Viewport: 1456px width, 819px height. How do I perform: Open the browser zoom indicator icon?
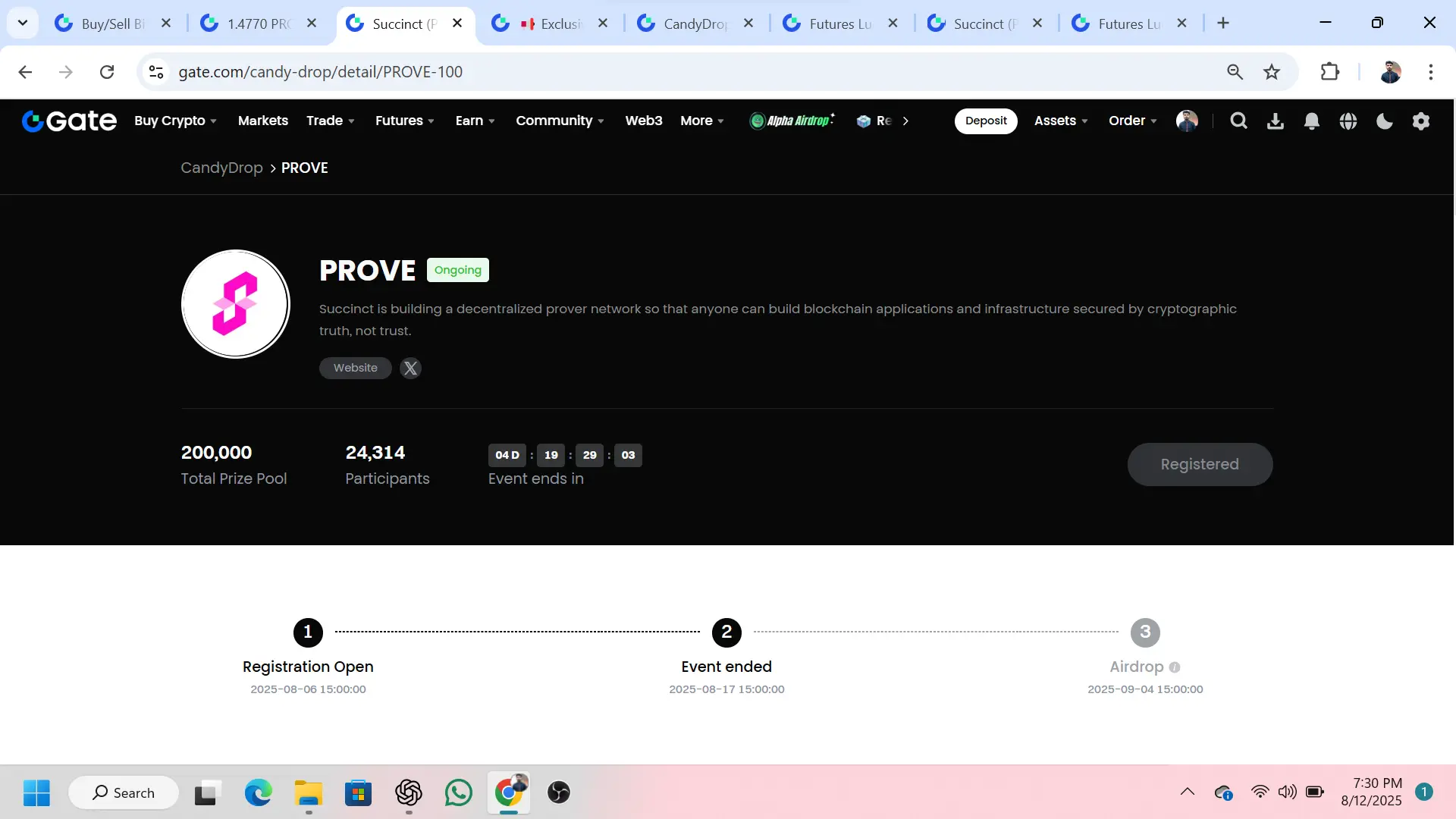tap(1235, 72)
